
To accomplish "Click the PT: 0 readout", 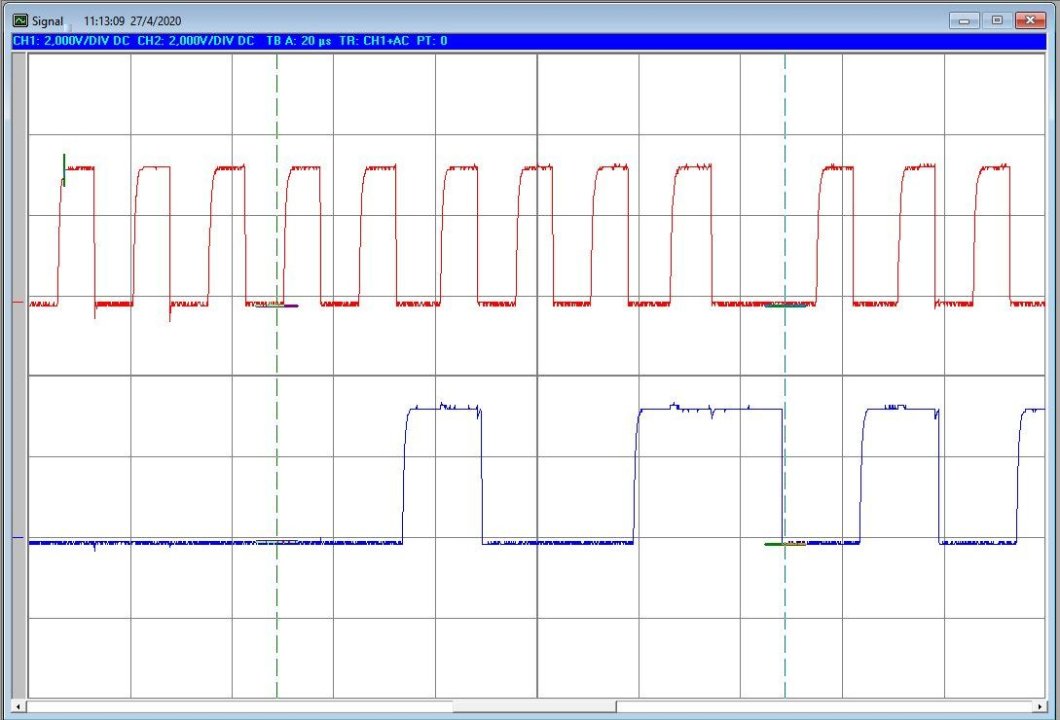I will coord(432,41).
